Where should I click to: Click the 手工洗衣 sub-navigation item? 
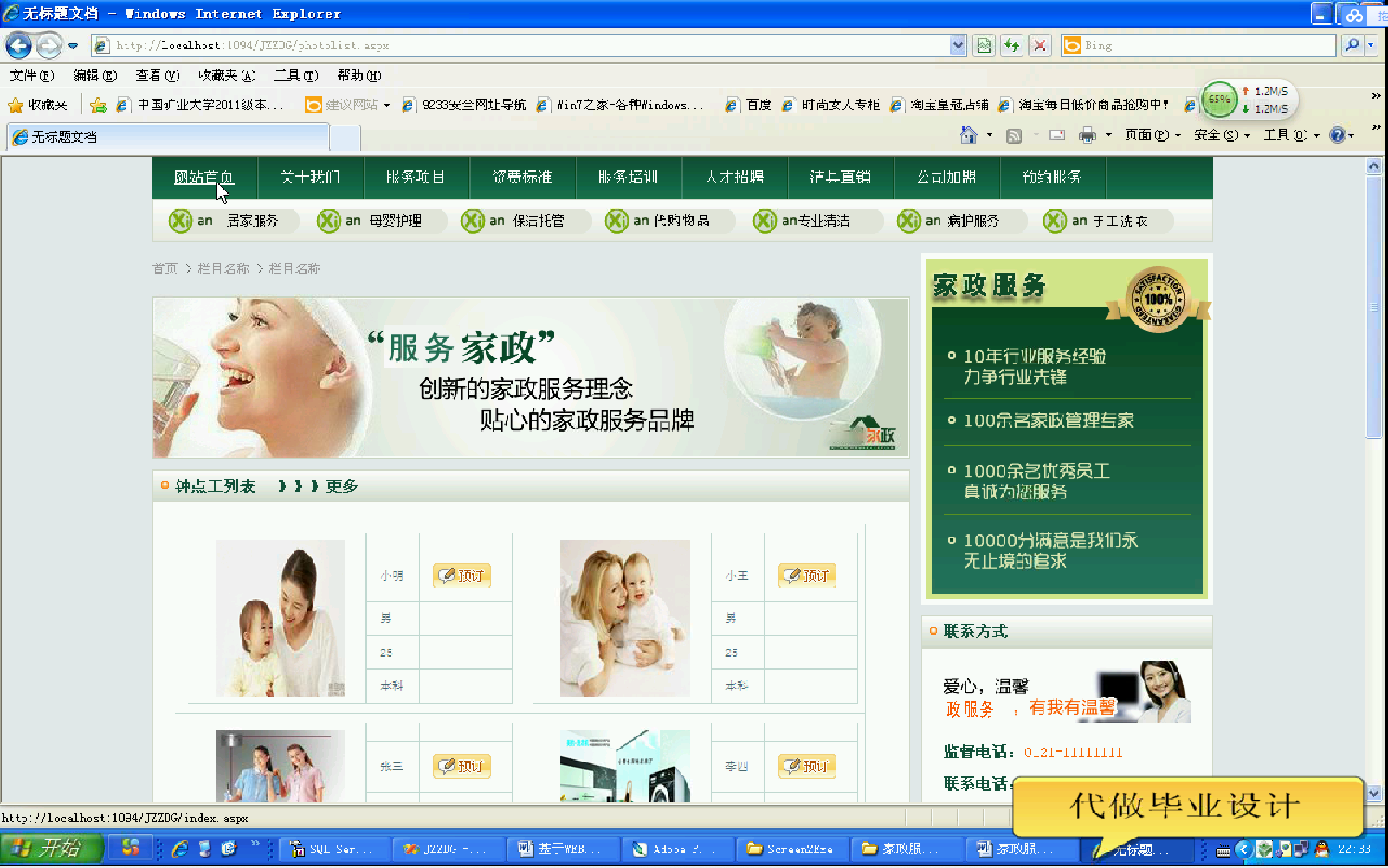tap(1120, 221)
